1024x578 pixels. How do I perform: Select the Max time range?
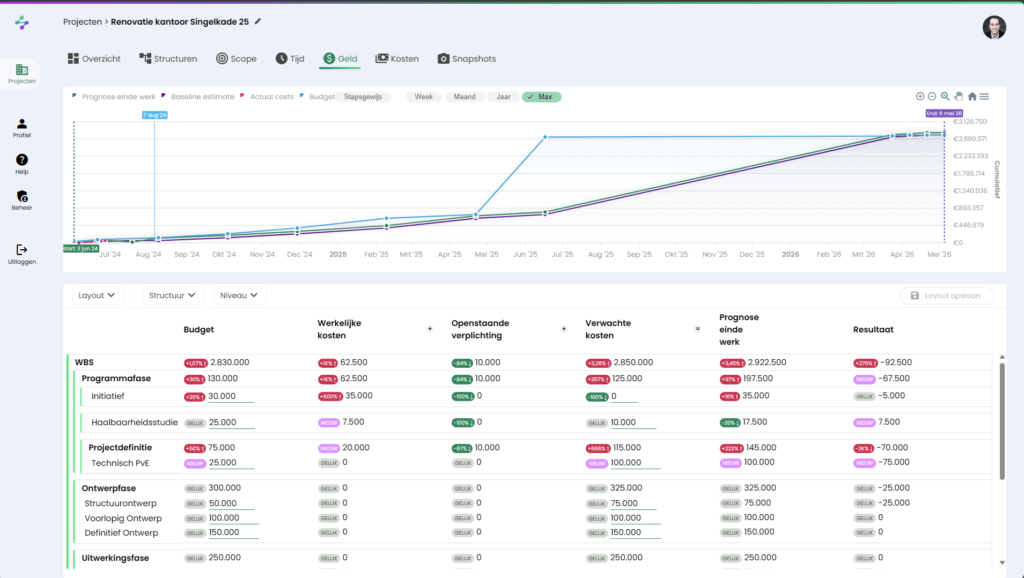541,97
